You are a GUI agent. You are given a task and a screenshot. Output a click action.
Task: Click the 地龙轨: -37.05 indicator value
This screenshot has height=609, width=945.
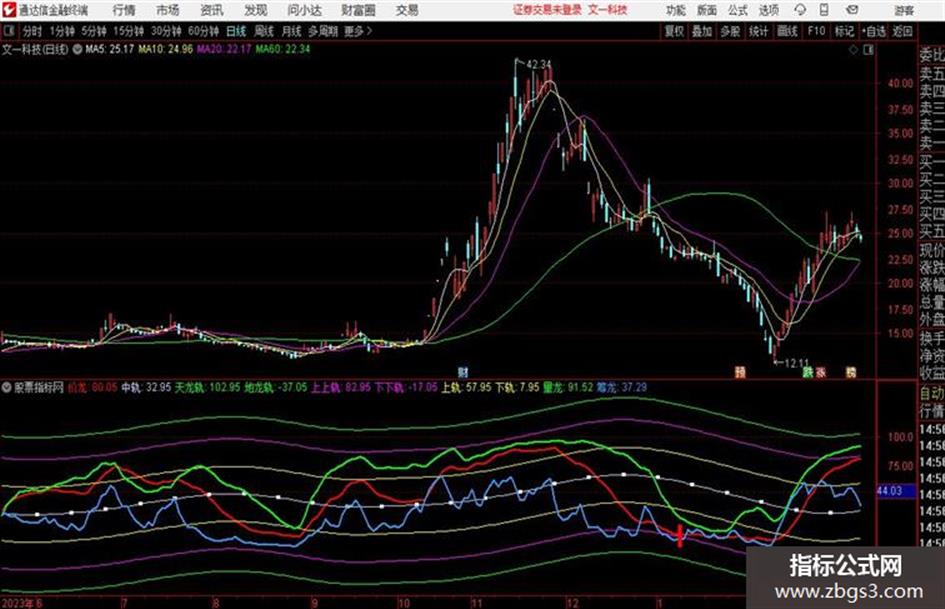[x=275, y=387]
